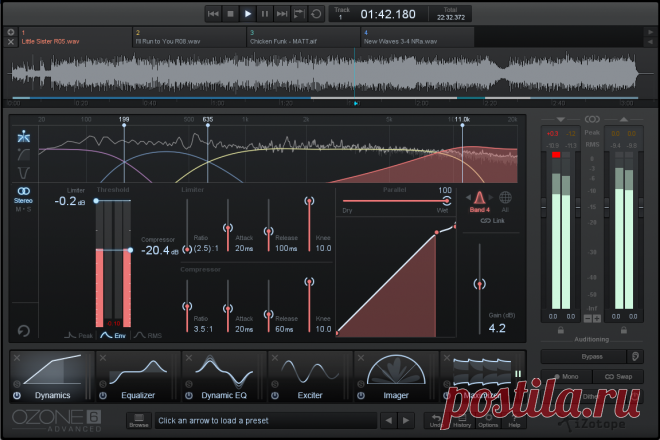Open the Exciter module tile
This screenshot has height=440, width=660.
[310, 376]
